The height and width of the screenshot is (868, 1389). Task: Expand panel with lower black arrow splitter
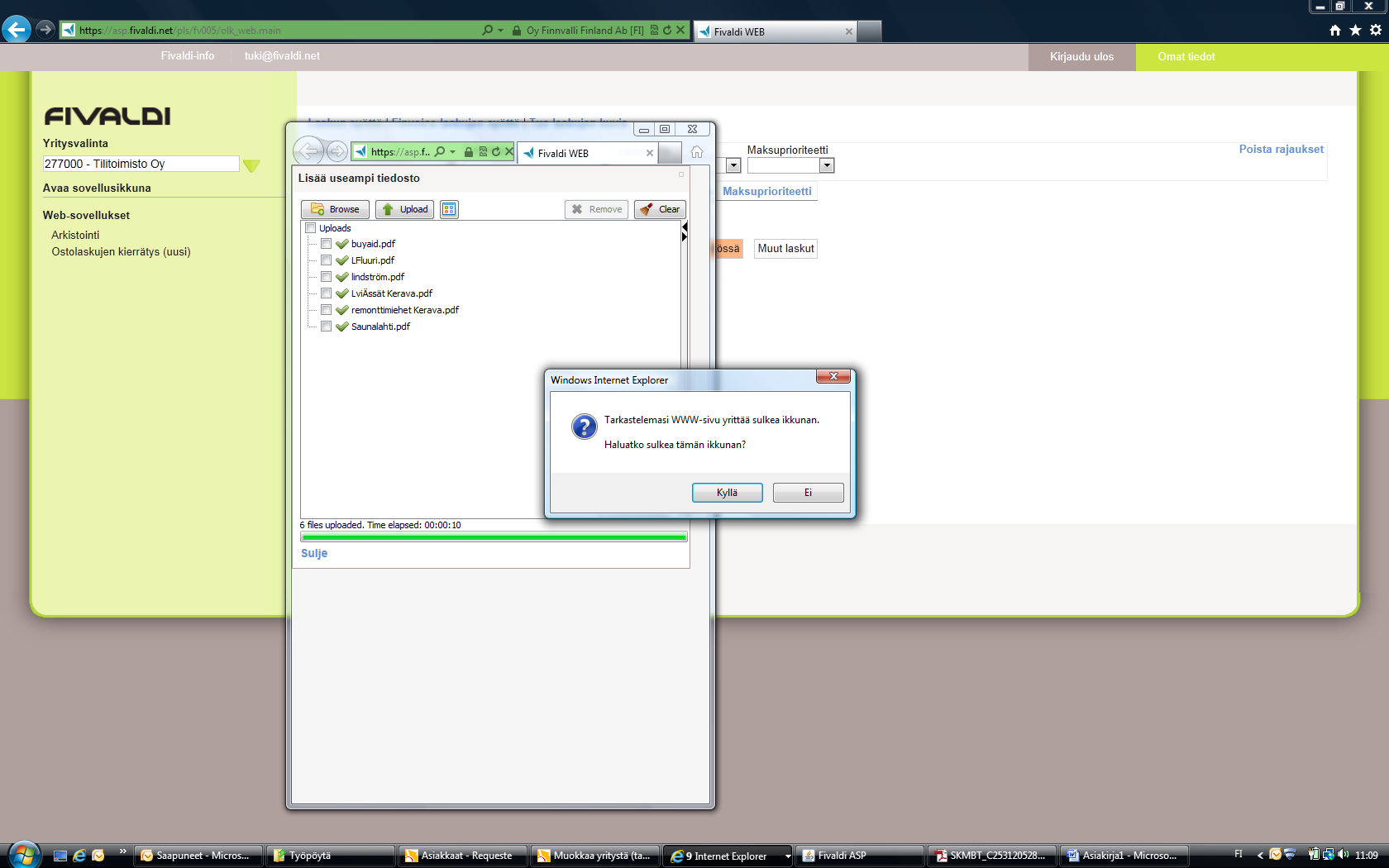point(685,237)
